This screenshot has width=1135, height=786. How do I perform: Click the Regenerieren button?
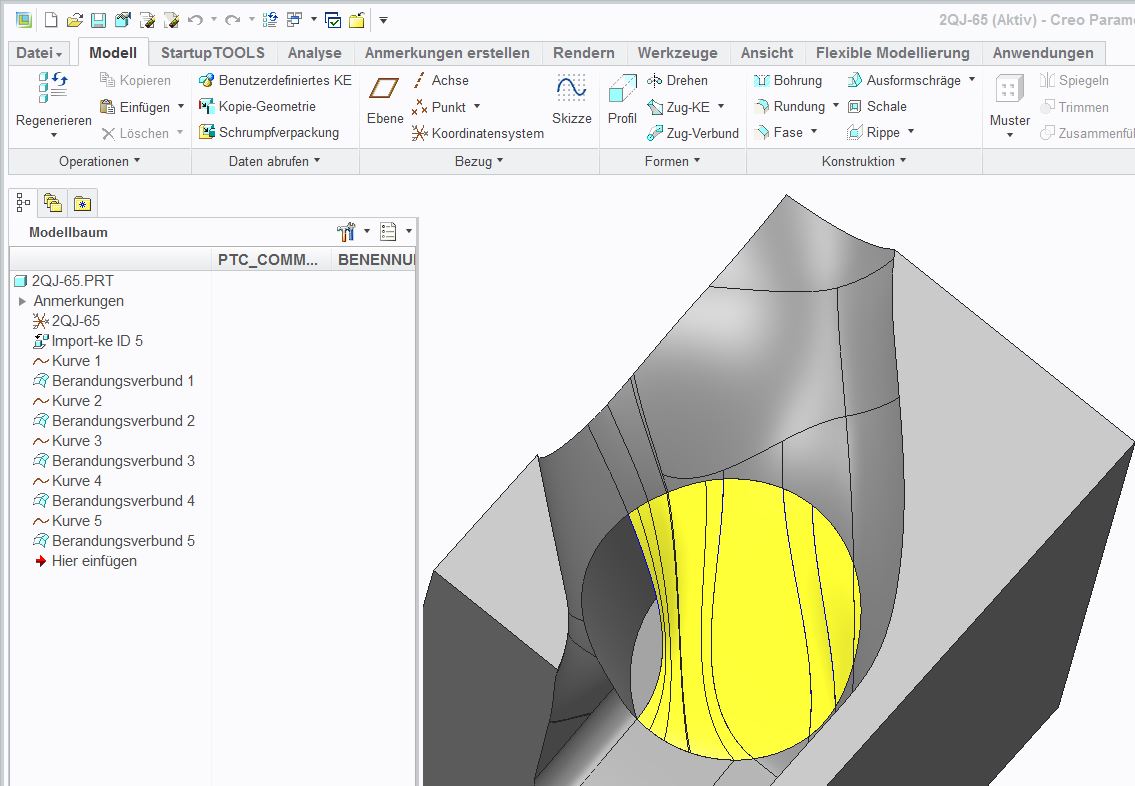point(54,103)
